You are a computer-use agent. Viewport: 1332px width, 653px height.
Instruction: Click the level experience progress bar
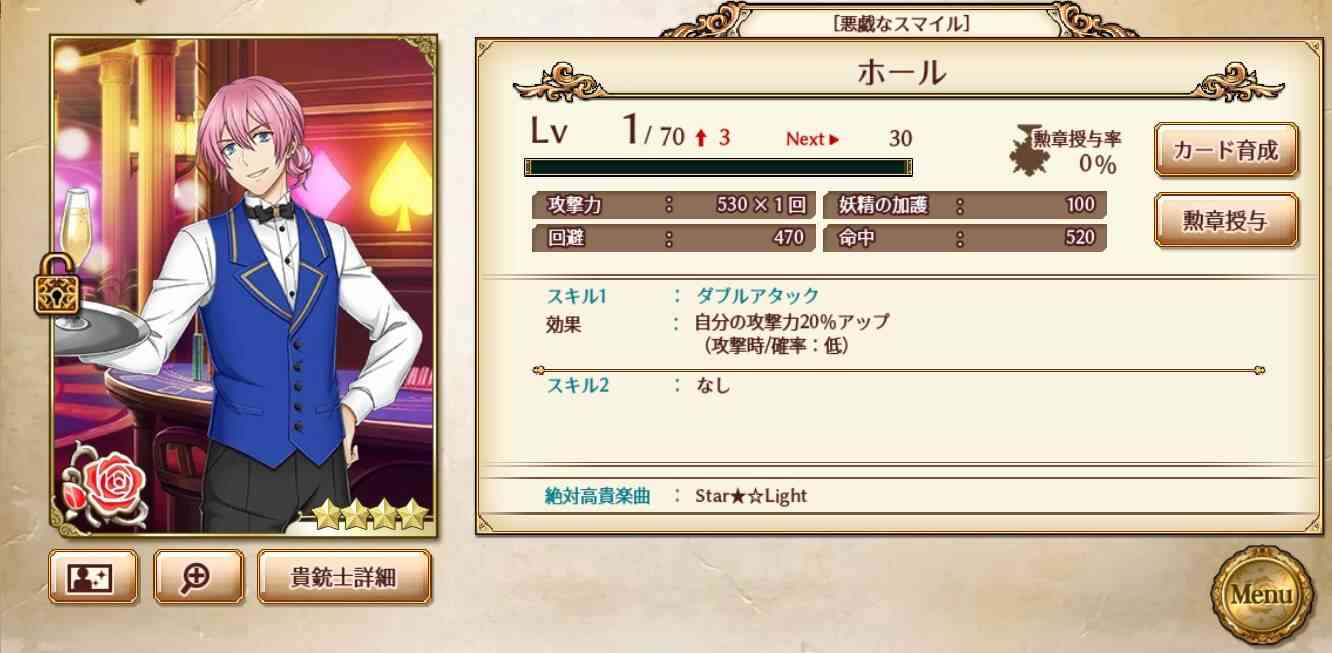click(718, 167)
